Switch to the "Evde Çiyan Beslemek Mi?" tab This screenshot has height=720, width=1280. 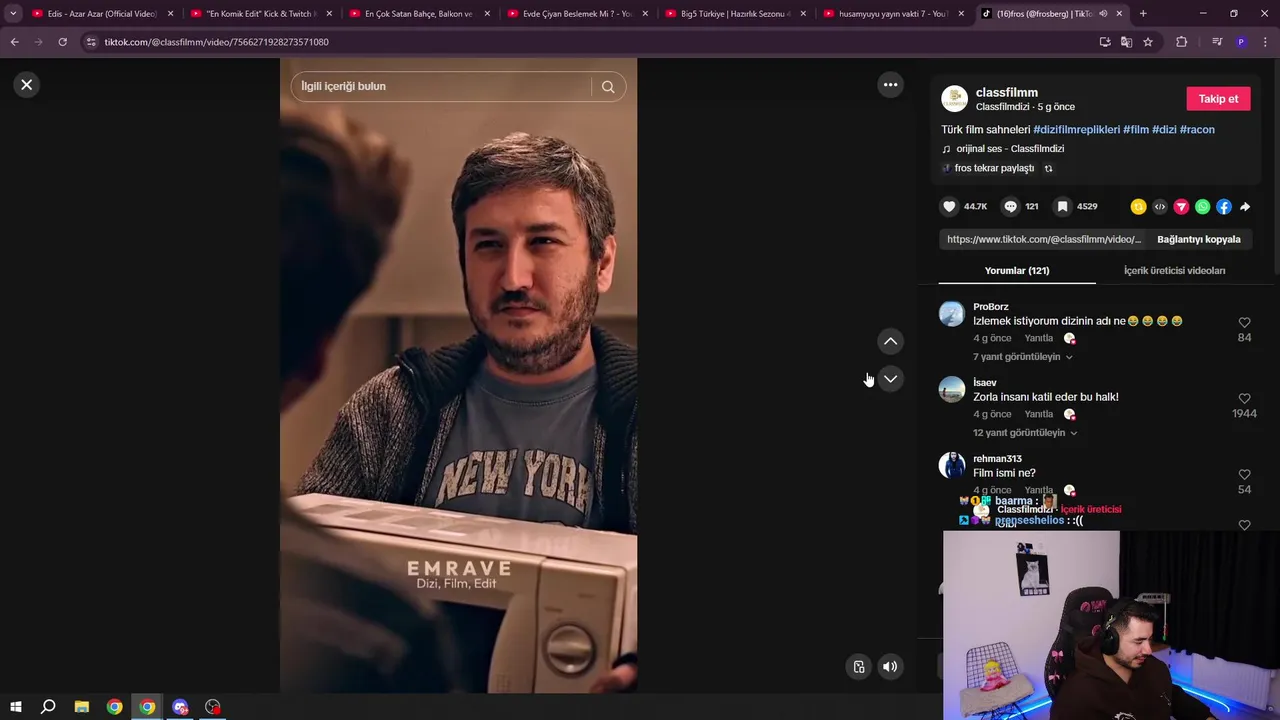(577, 14)
